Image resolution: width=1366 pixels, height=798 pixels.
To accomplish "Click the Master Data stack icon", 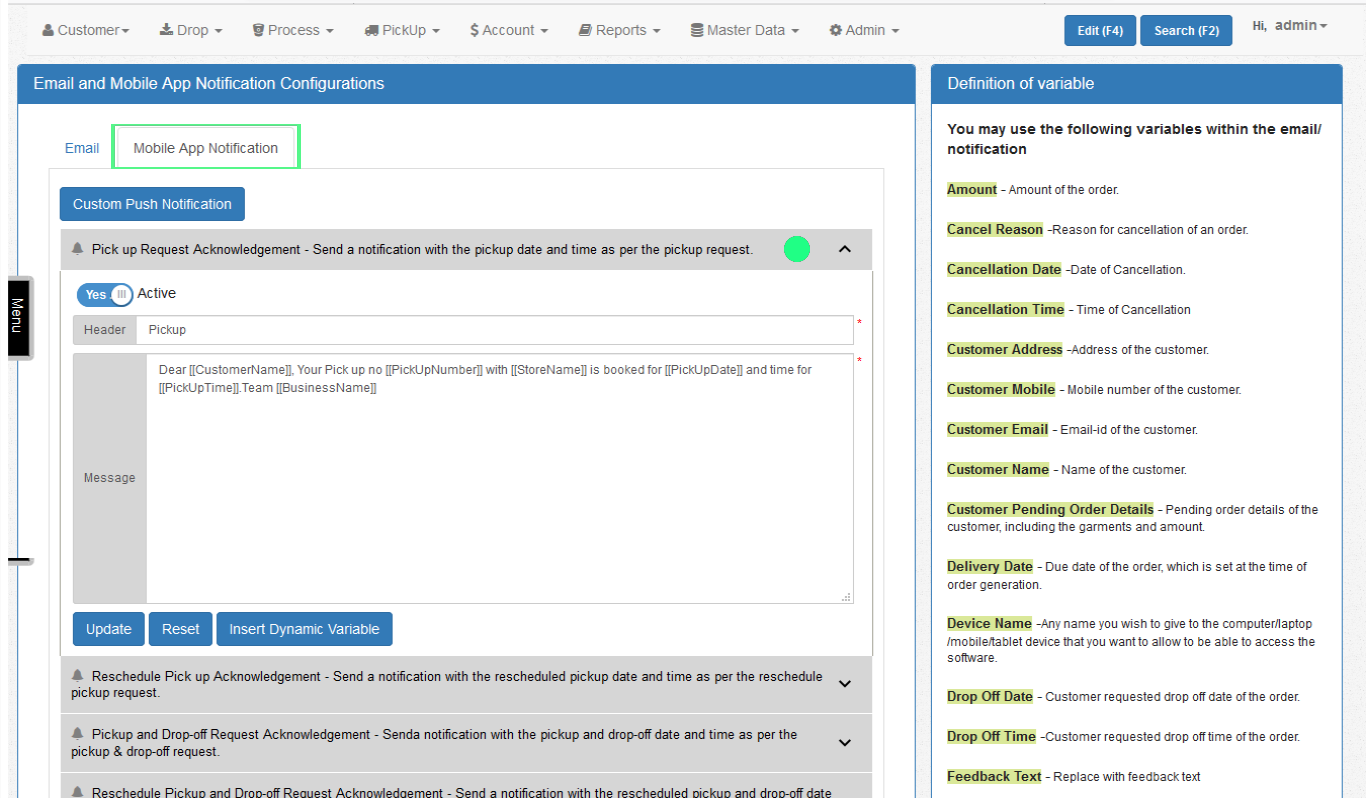I will coord(697,30).
